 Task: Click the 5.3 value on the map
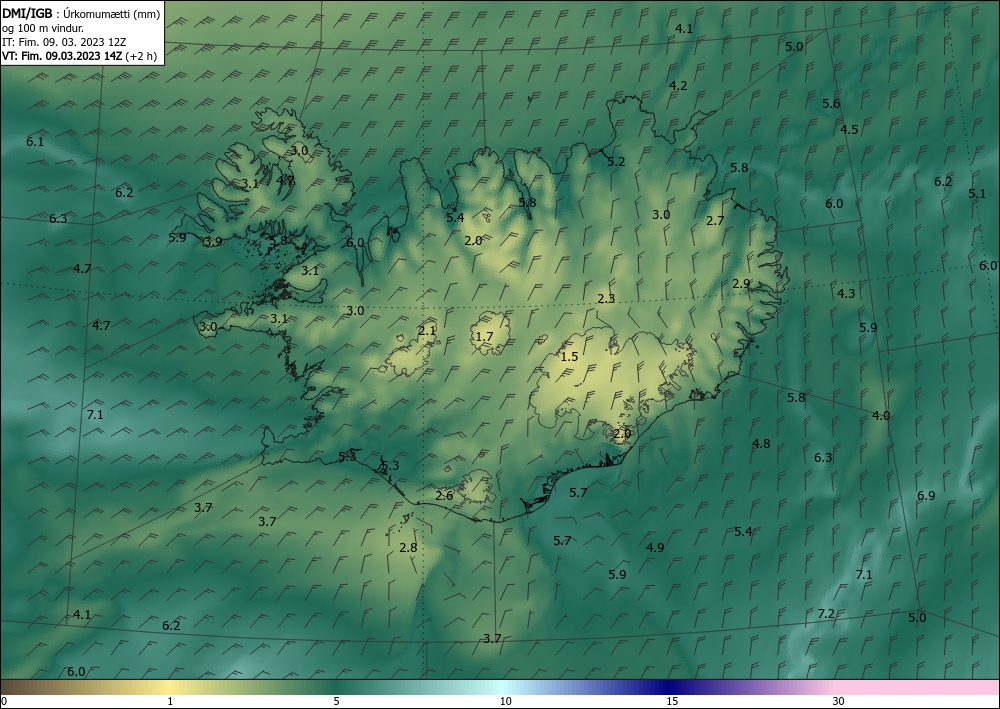coord(390,465)
